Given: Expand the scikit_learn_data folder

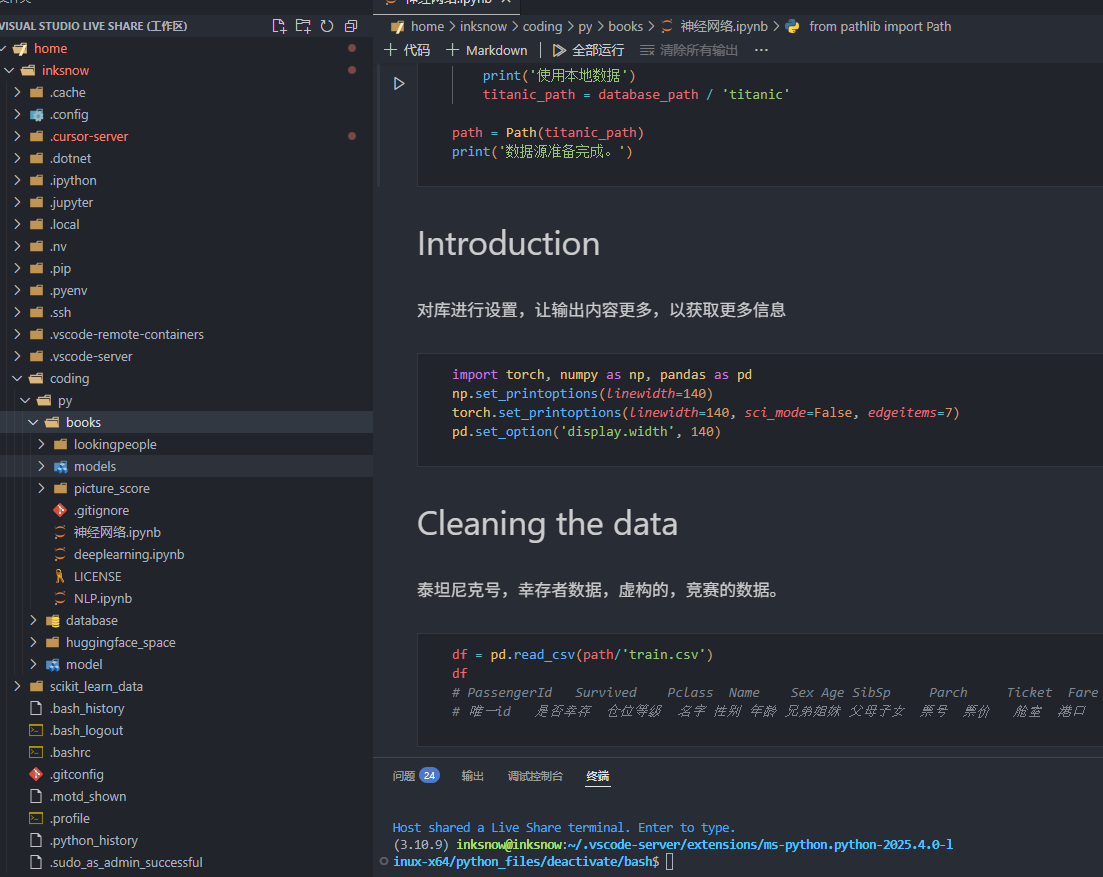Looking at the screenshot, I should (18, 686).
